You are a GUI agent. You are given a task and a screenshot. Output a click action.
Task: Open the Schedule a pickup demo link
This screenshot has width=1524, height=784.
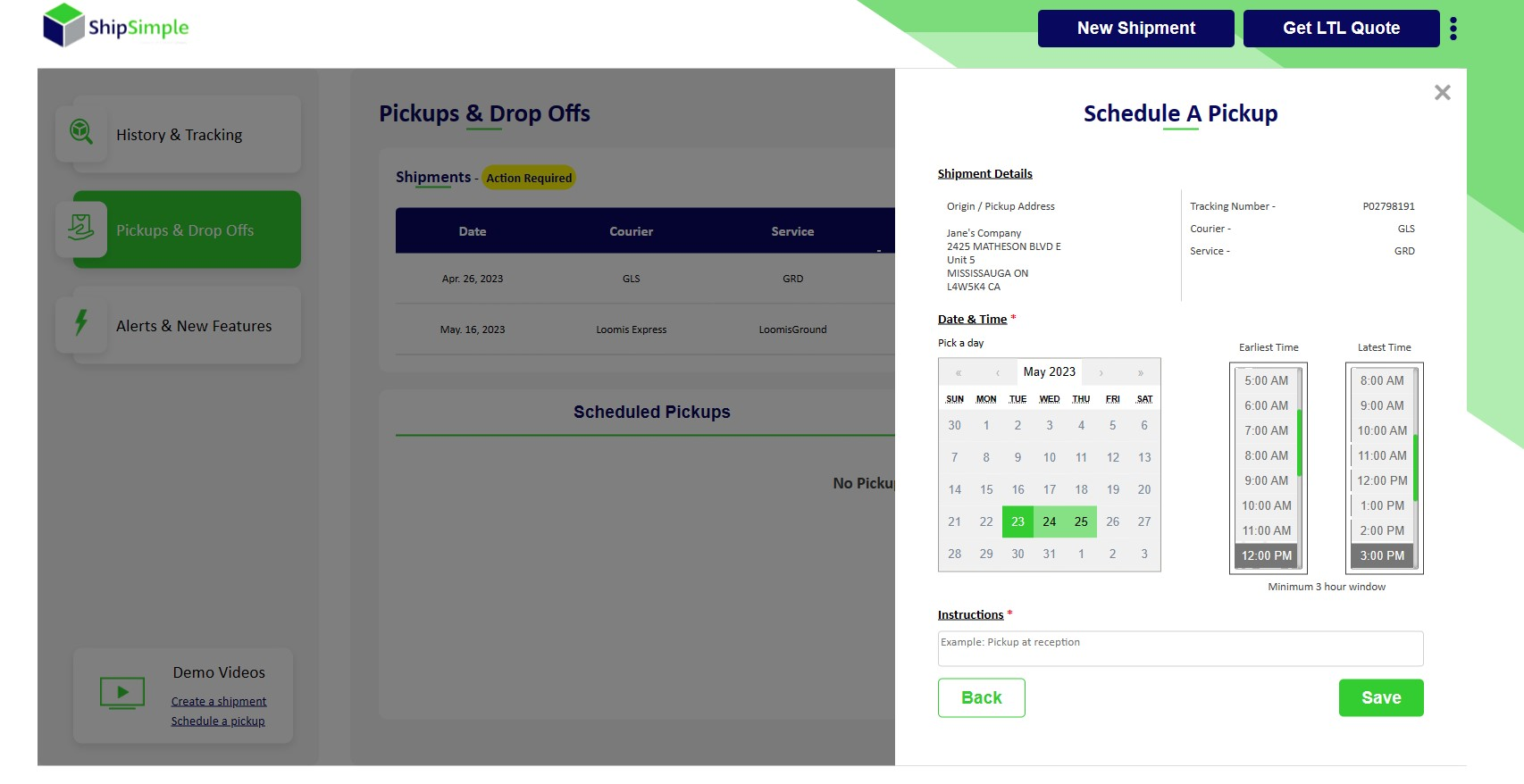click(218, 721)
